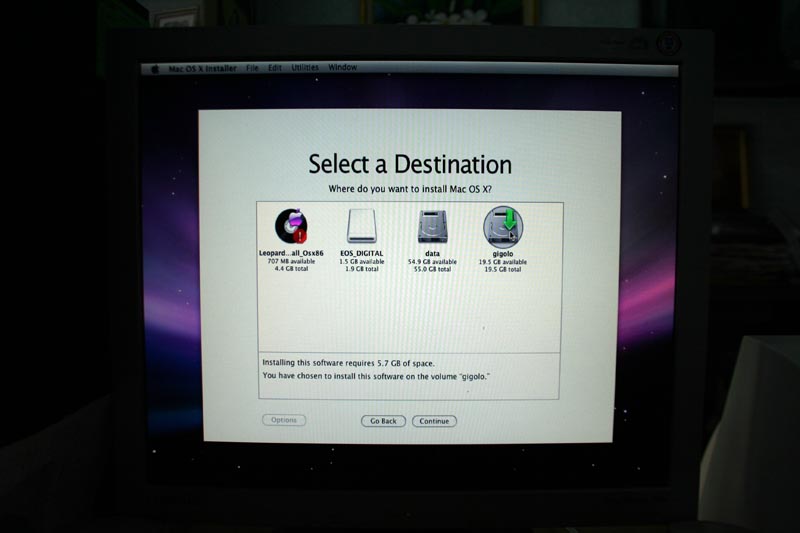Open the Edit menu

(x=275, y=68)
